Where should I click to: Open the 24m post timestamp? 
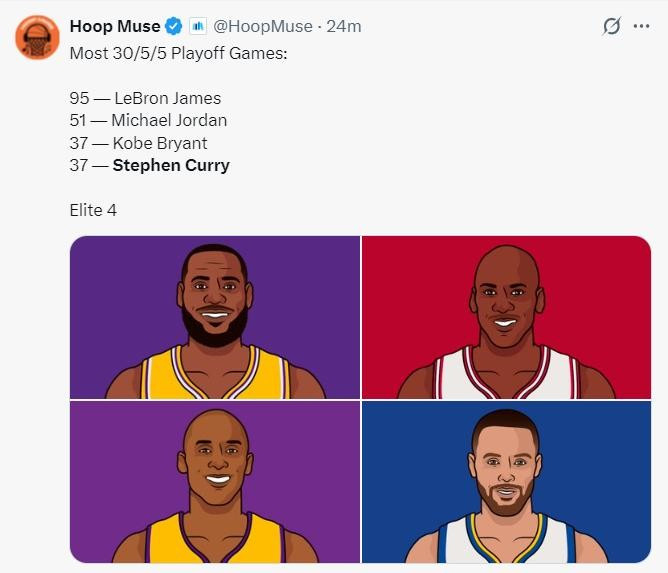coord(344,26)
